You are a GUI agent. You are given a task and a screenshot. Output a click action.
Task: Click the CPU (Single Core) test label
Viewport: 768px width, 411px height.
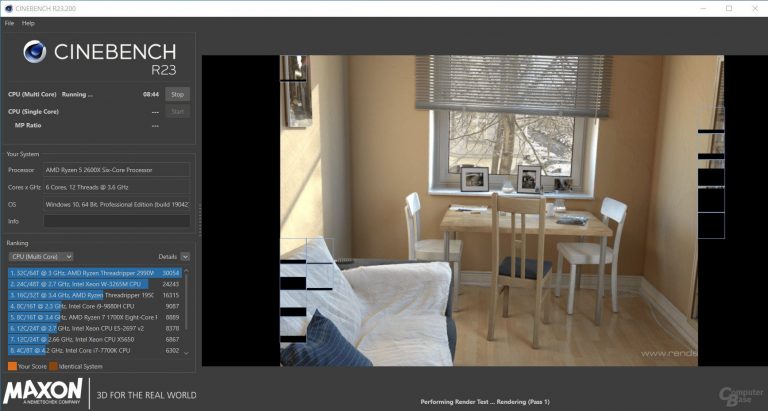33,112
